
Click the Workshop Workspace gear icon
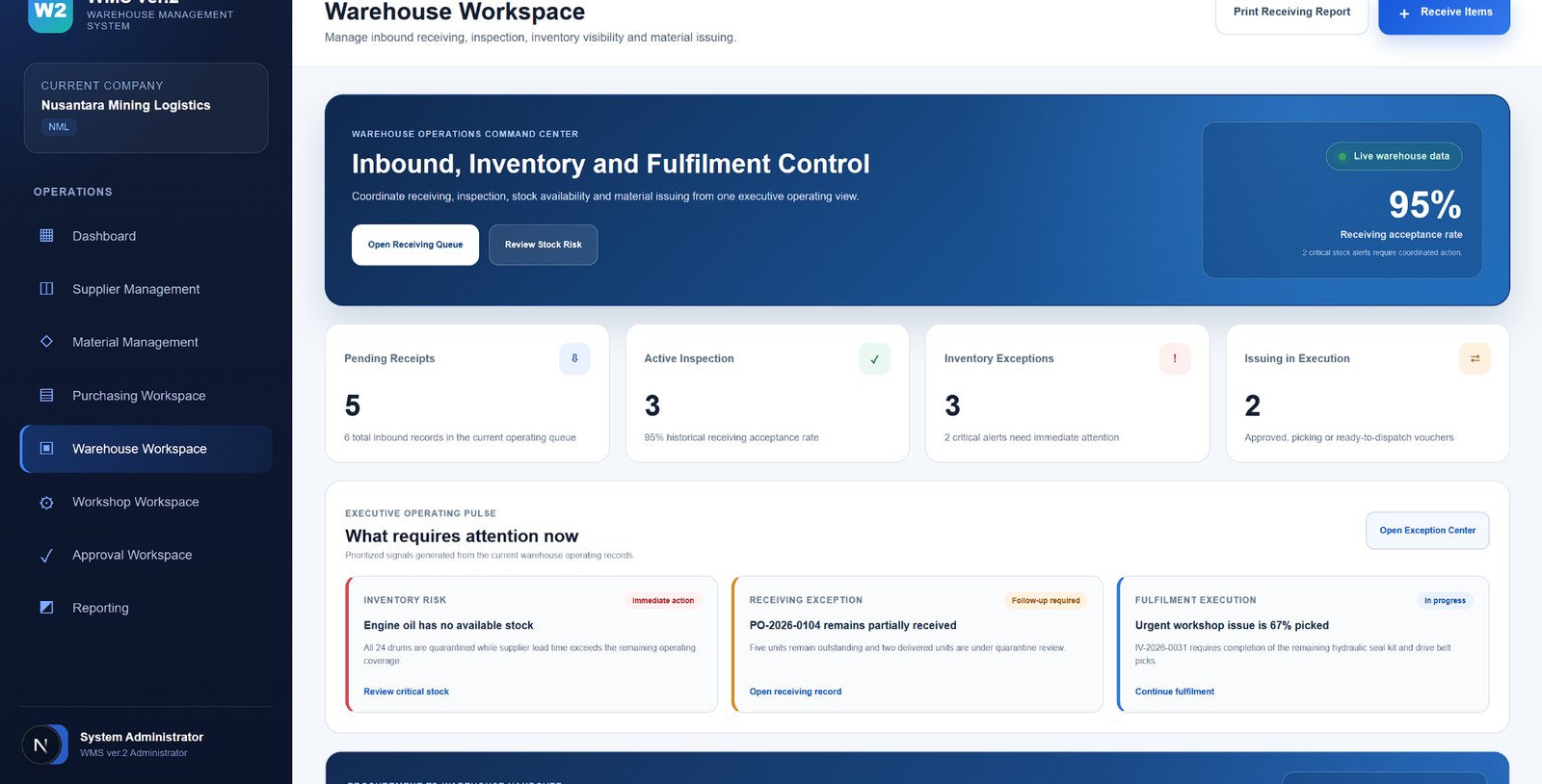click(x=46, y=502)
